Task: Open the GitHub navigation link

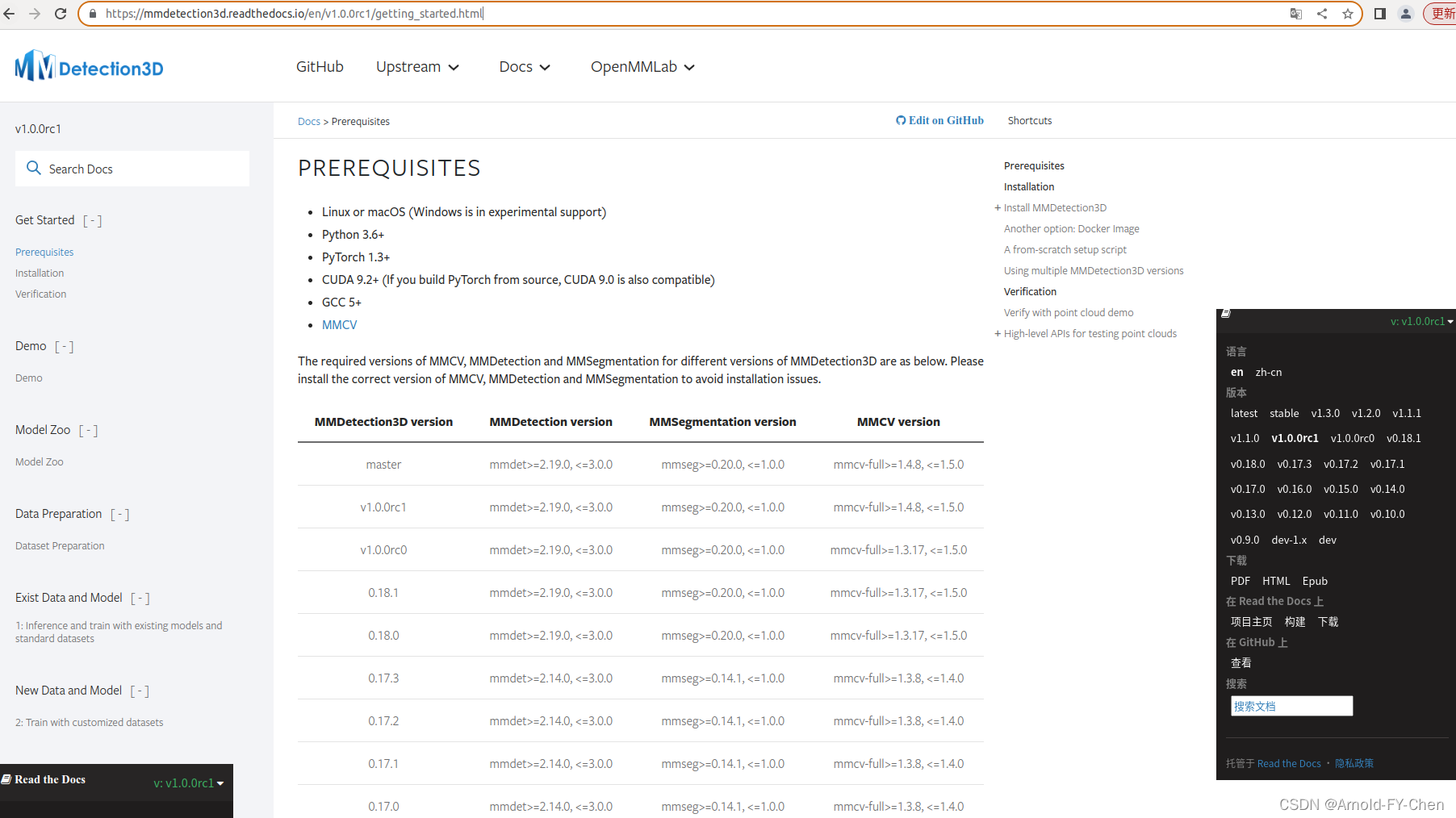Action: (320, 67)
